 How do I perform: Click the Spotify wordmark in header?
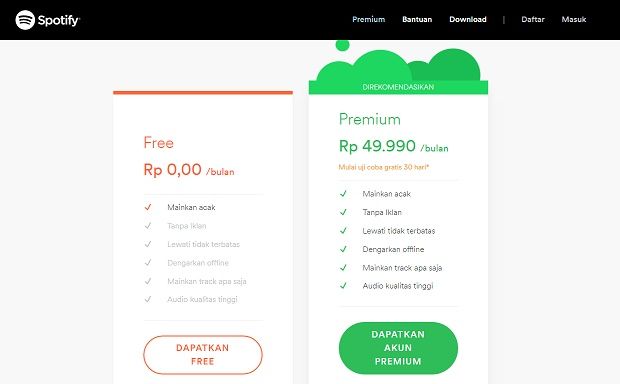(x=59, y=20)
